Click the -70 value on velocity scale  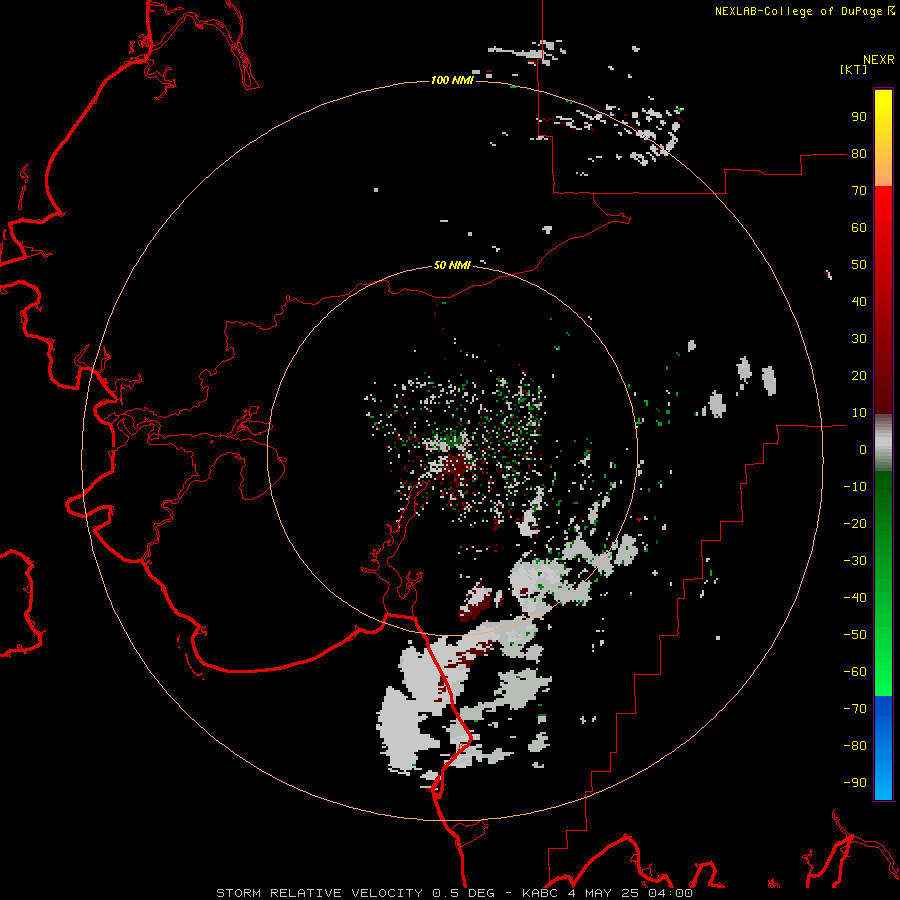pos(855,708)
